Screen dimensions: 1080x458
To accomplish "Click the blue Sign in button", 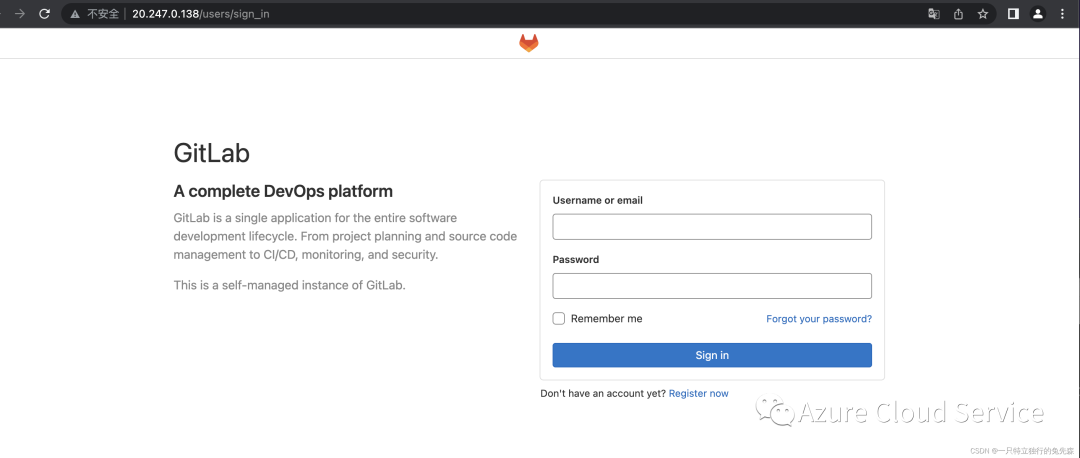I will pyautogui.click(x=712, y=355).
